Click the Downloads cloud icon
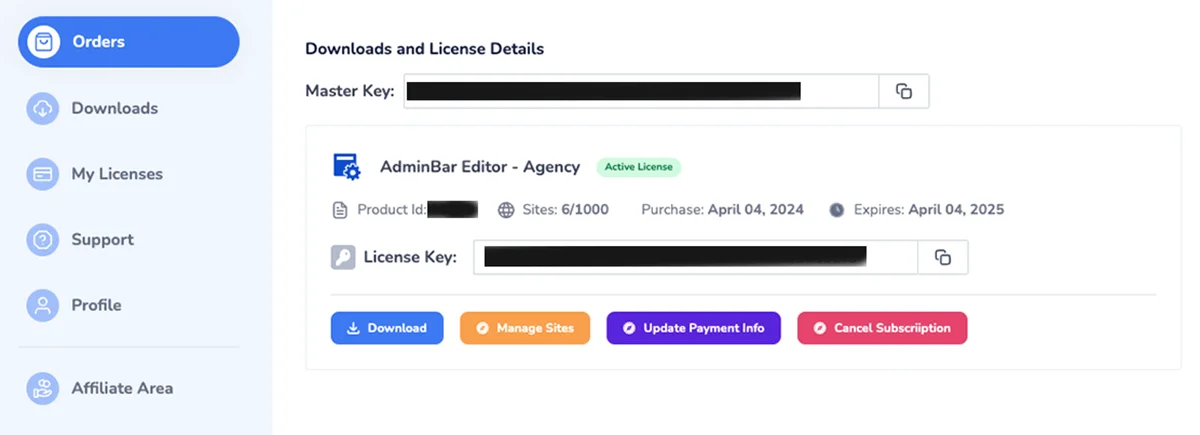 pos(43,108)
